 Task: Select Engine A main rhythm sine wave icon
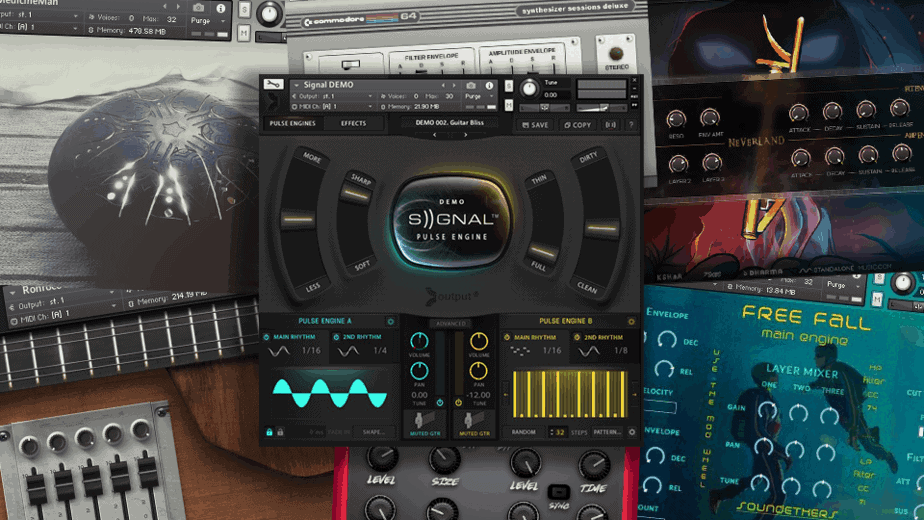(x=279, y=351)
